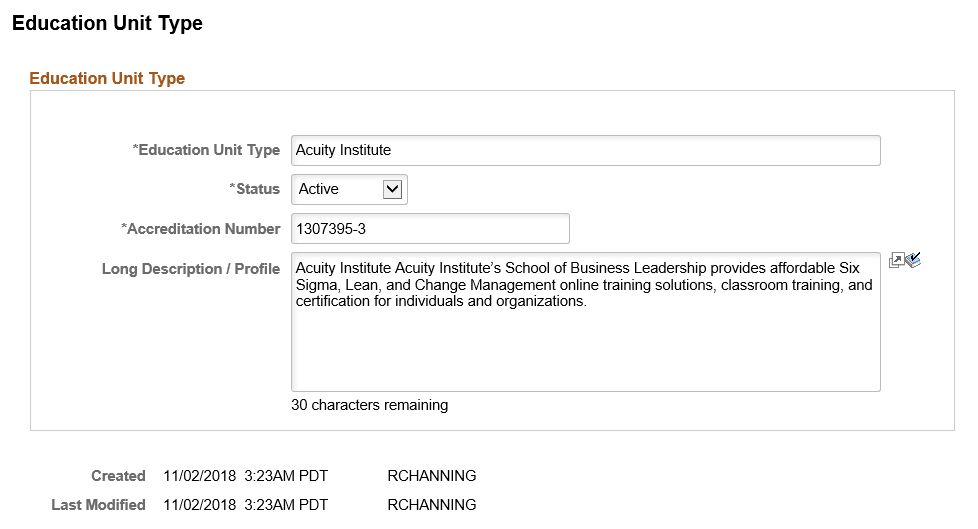Screen dimensions: 978x529
Task: Click the *Education Unit Type field label
Action: pos(206,150)
